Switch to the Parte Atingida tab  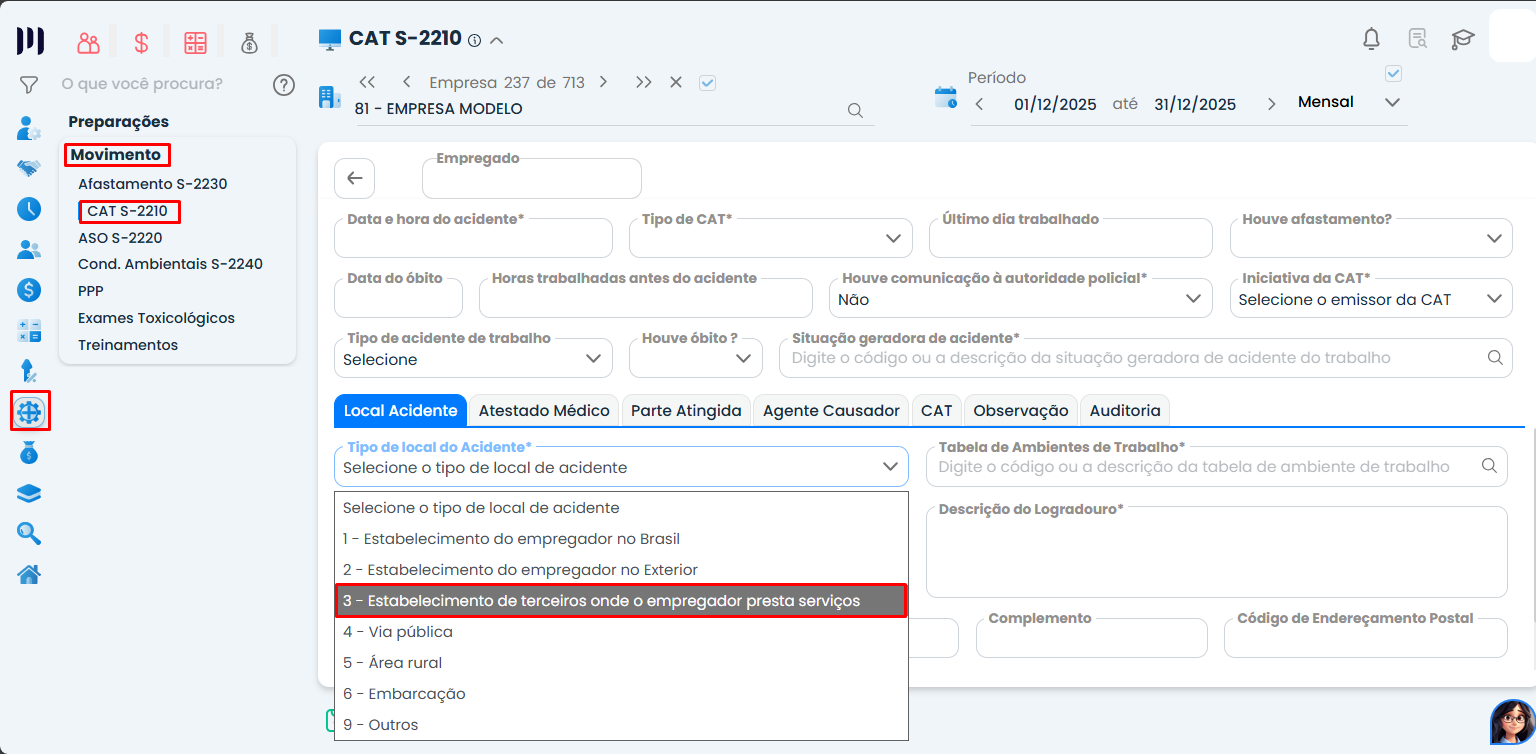[x=686, y=410]
